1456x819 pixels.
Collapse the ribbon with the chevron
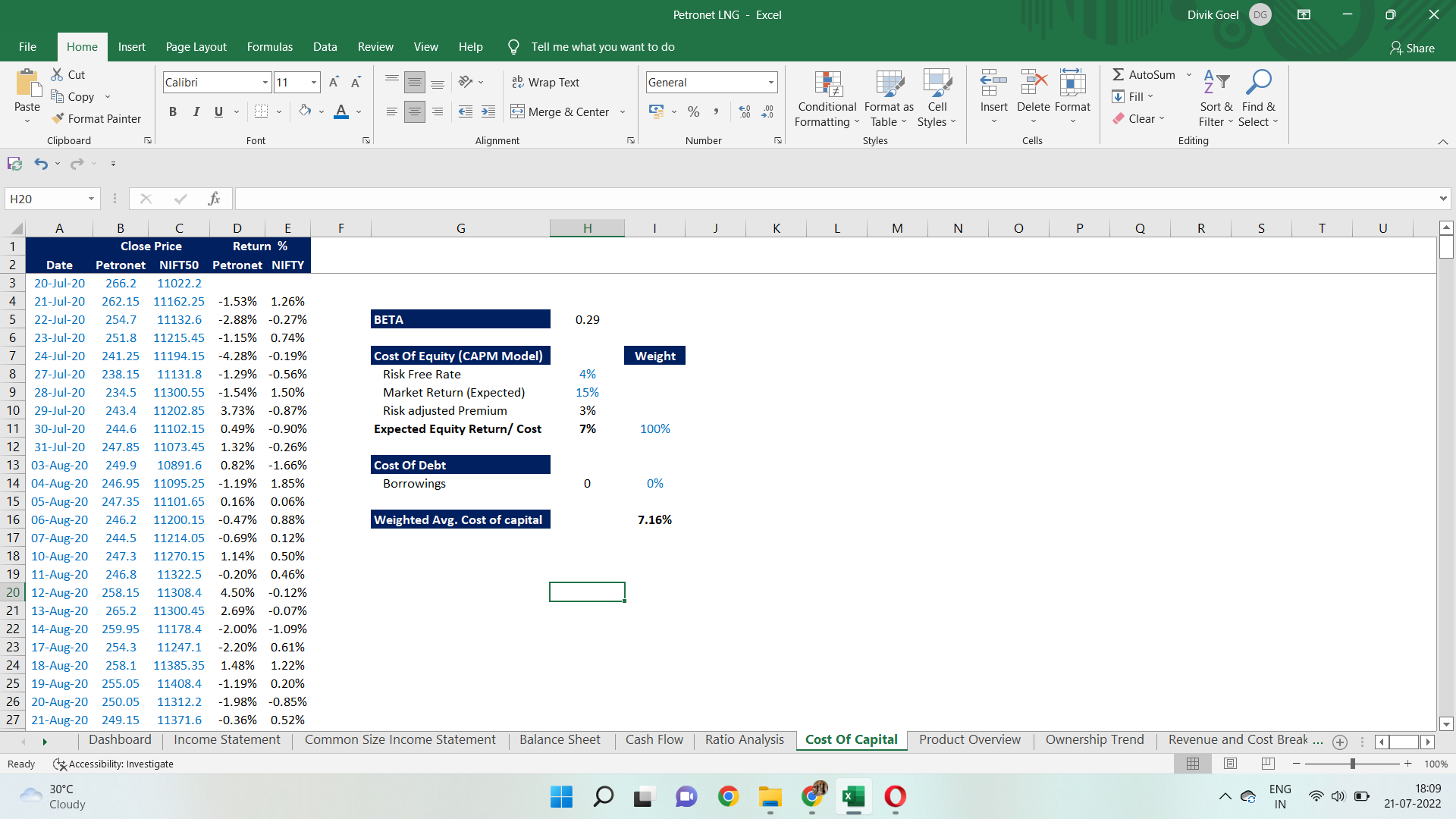click(x=1442, y=142)
